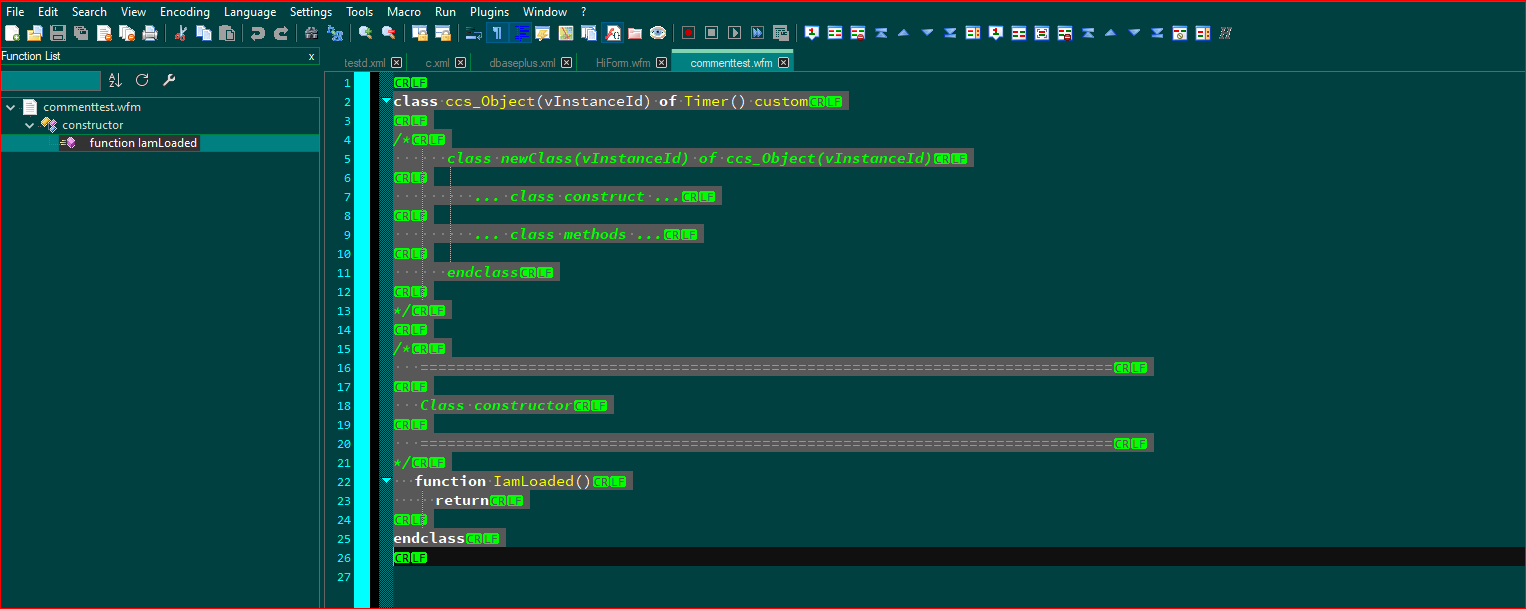Click the Close All documents toolbar icon
Image resolution: width=1526 pixels, height=609 pixels.
point(127,33)
